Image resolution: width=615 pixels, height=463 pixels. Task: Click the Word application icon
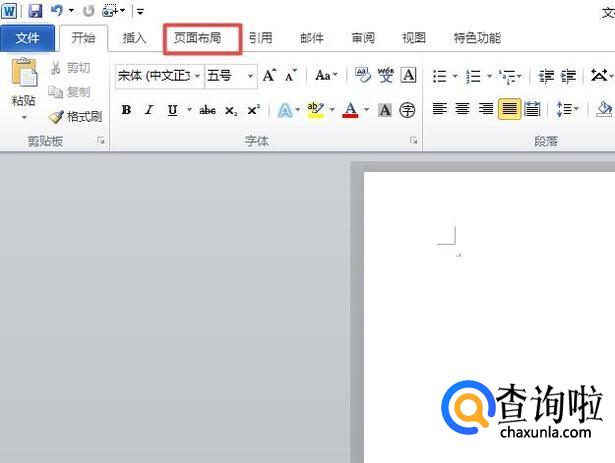9,11
